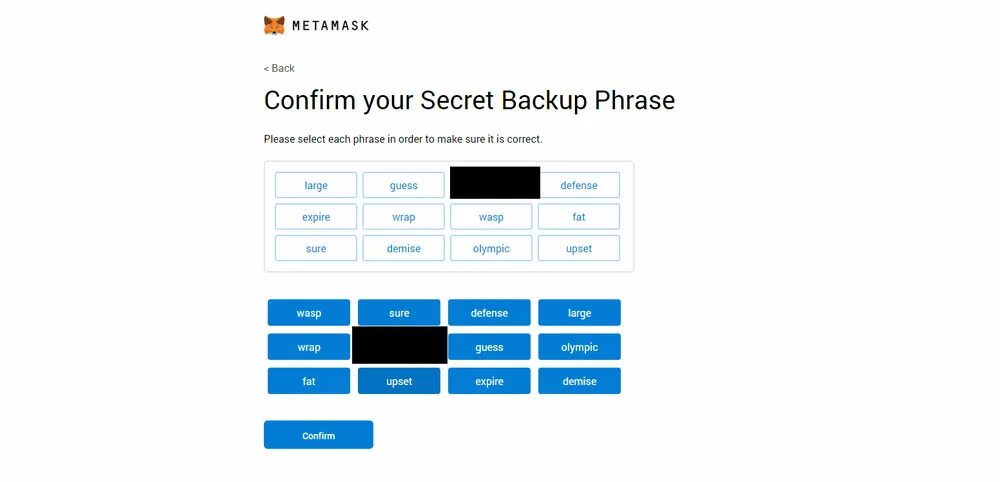Select the blue 'defense' word button
This screenshot has height=482, width=1000.
coord(489,312)
